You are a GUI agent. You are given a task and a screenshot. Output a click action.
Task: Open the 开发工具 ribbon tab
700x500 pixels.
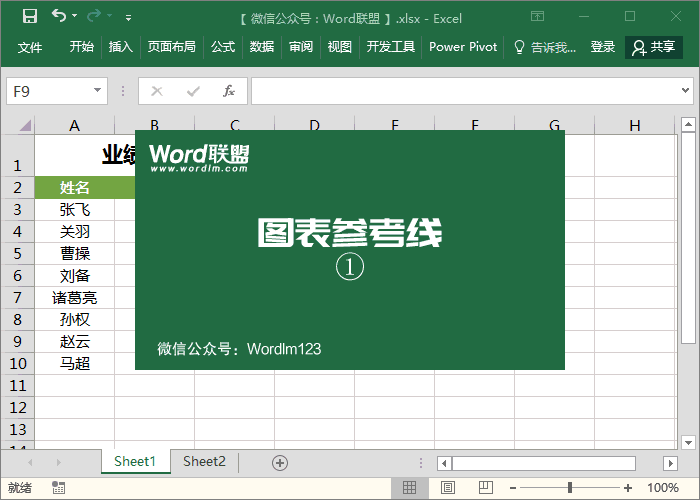pos(391,47)
